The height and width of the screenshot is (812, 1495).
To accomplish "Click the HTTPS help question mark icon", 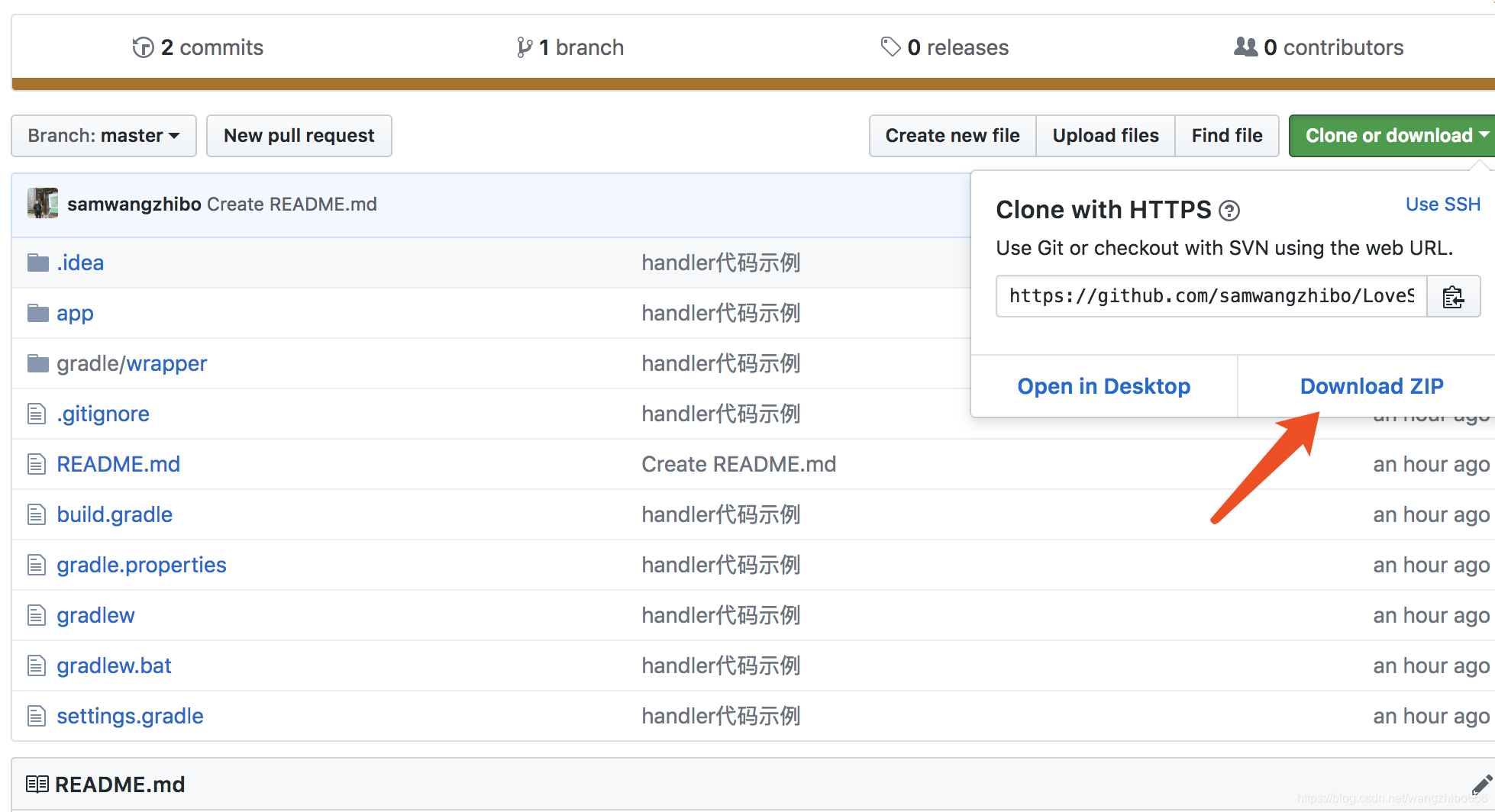I will tap(1229, 211).
